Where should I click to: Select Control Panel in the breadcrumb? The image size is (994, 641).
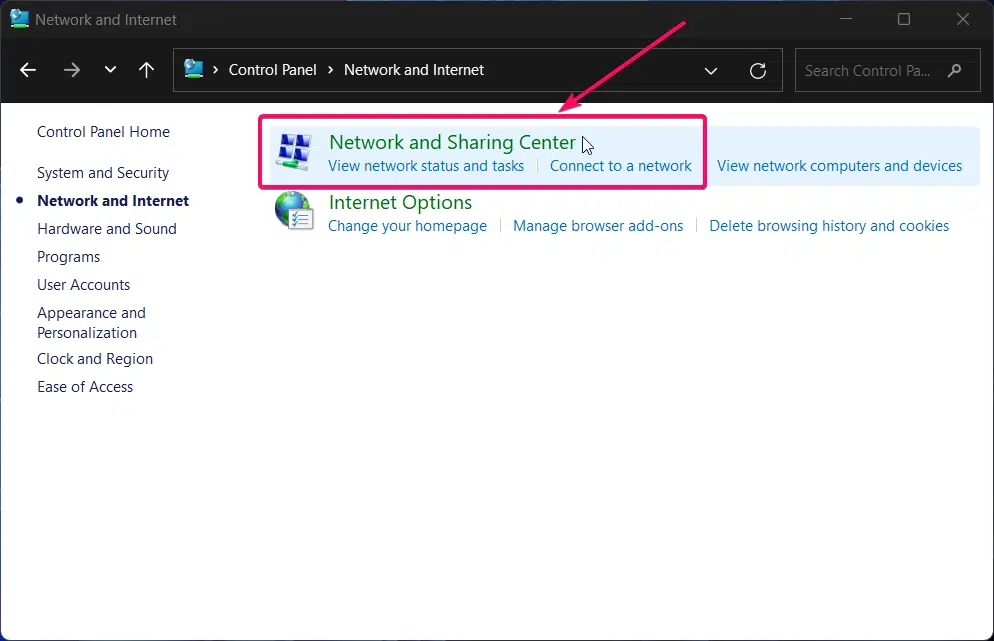point(273,70)
